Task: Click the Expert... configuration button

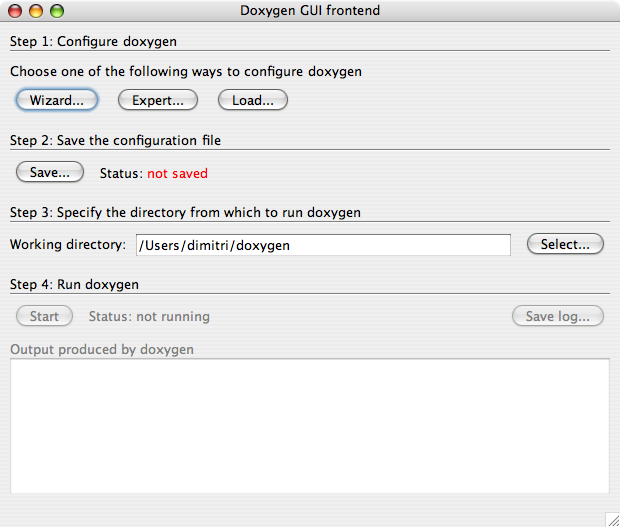Action: point(158,100)
